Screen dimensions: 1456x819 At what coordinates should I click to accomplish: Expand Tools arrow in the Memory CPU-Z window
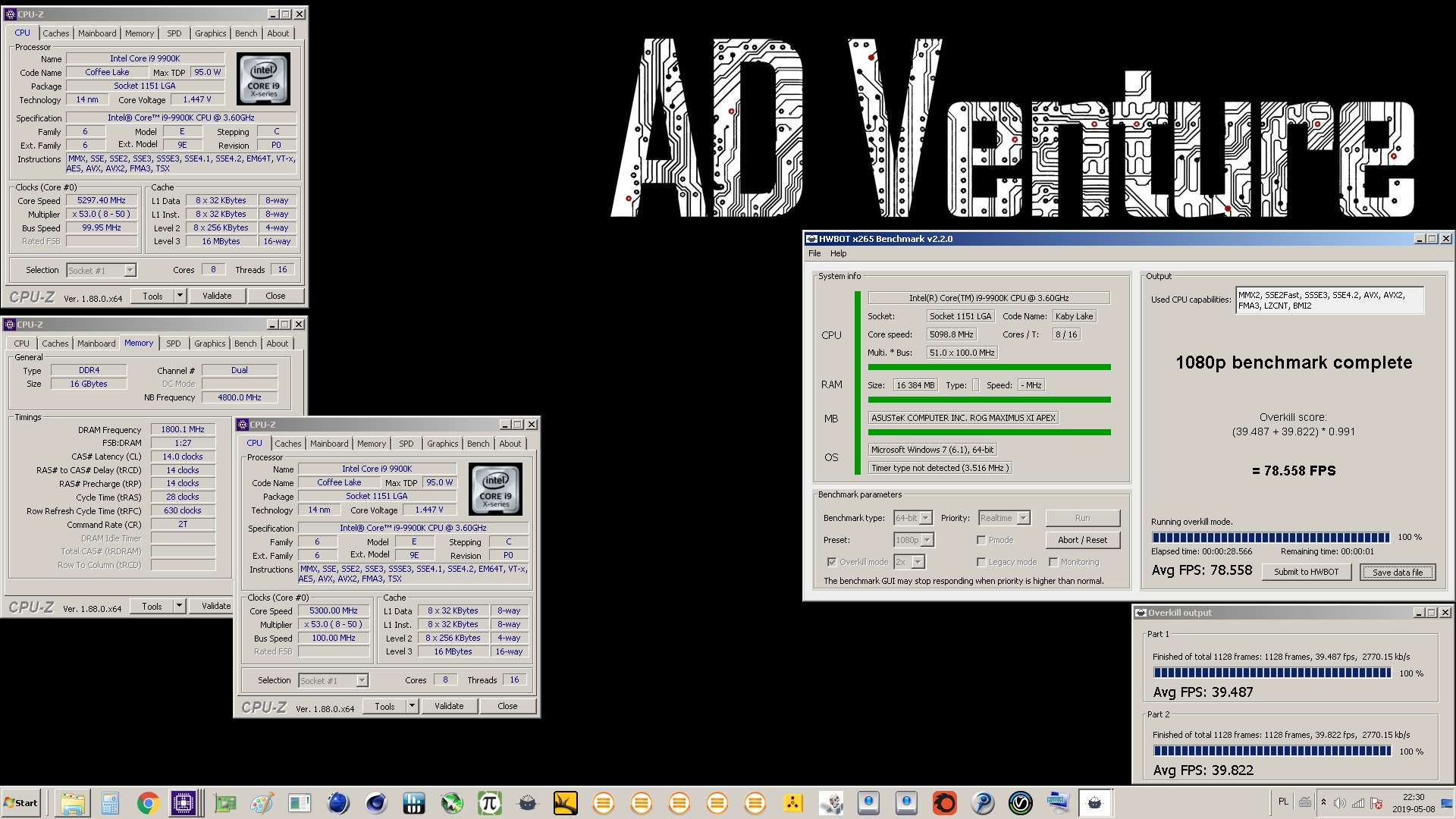(x=179, y=606)
